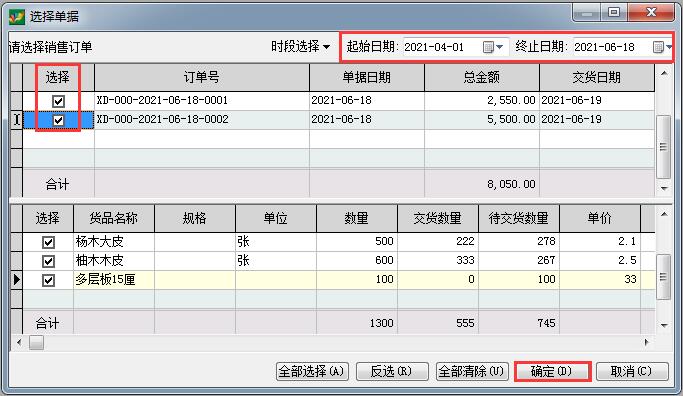This screenshot has width=683, height=396.
Task: Click the row pointer arrow beside 多层板15厘
Action: pyautogui.click(x=17, y=279)
